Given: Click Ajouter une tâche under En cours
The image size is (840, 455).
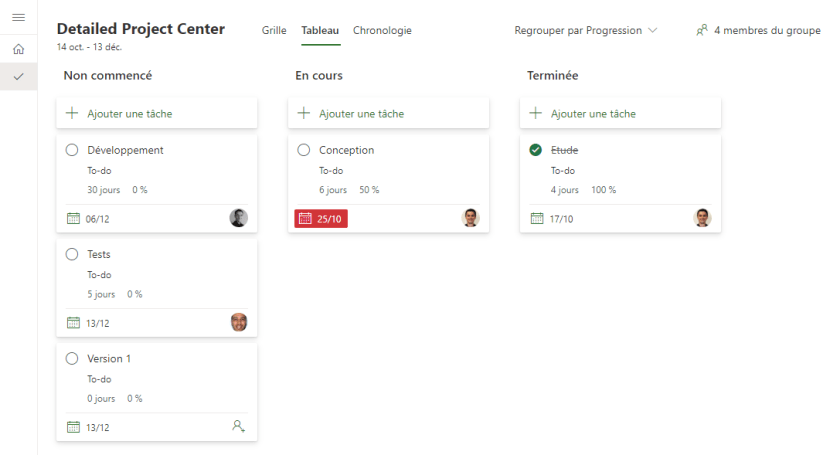Looking at the screenshot, I should (x=362, y=114).
